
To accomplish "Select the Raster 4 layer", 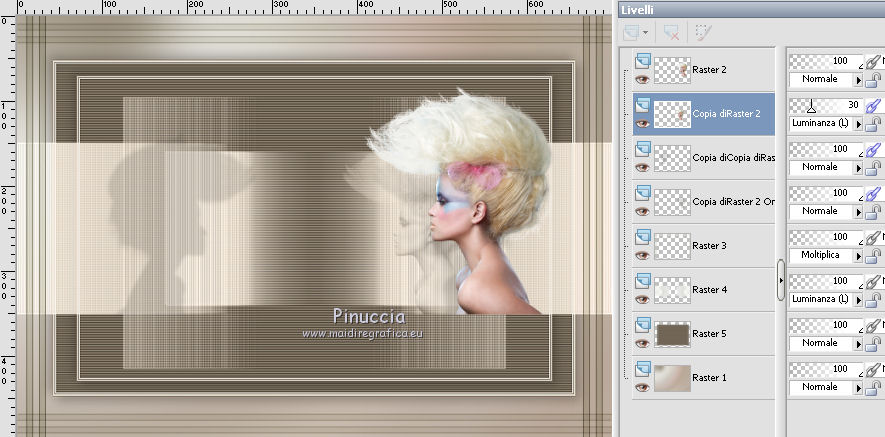I will click(703, 290).
